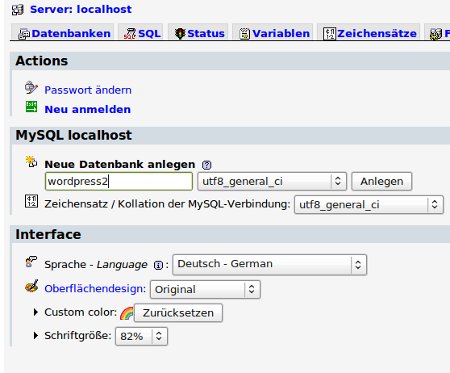The image size is (450, 373).
Task: Click the Zeichensatz / Kollation der MySQL-Verbindung label
Action: [167, 204]
